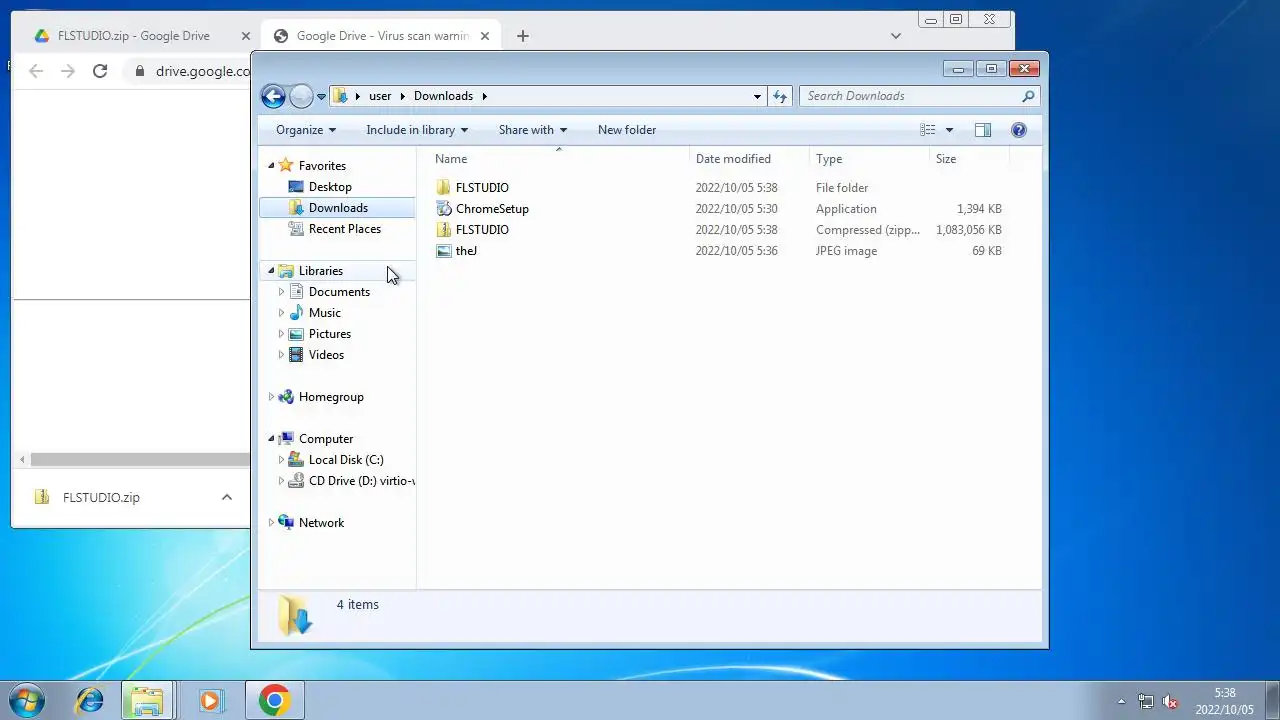Expand the Videos library node
The width and height of the screenshot is (1280, 720).
(281, 355)
